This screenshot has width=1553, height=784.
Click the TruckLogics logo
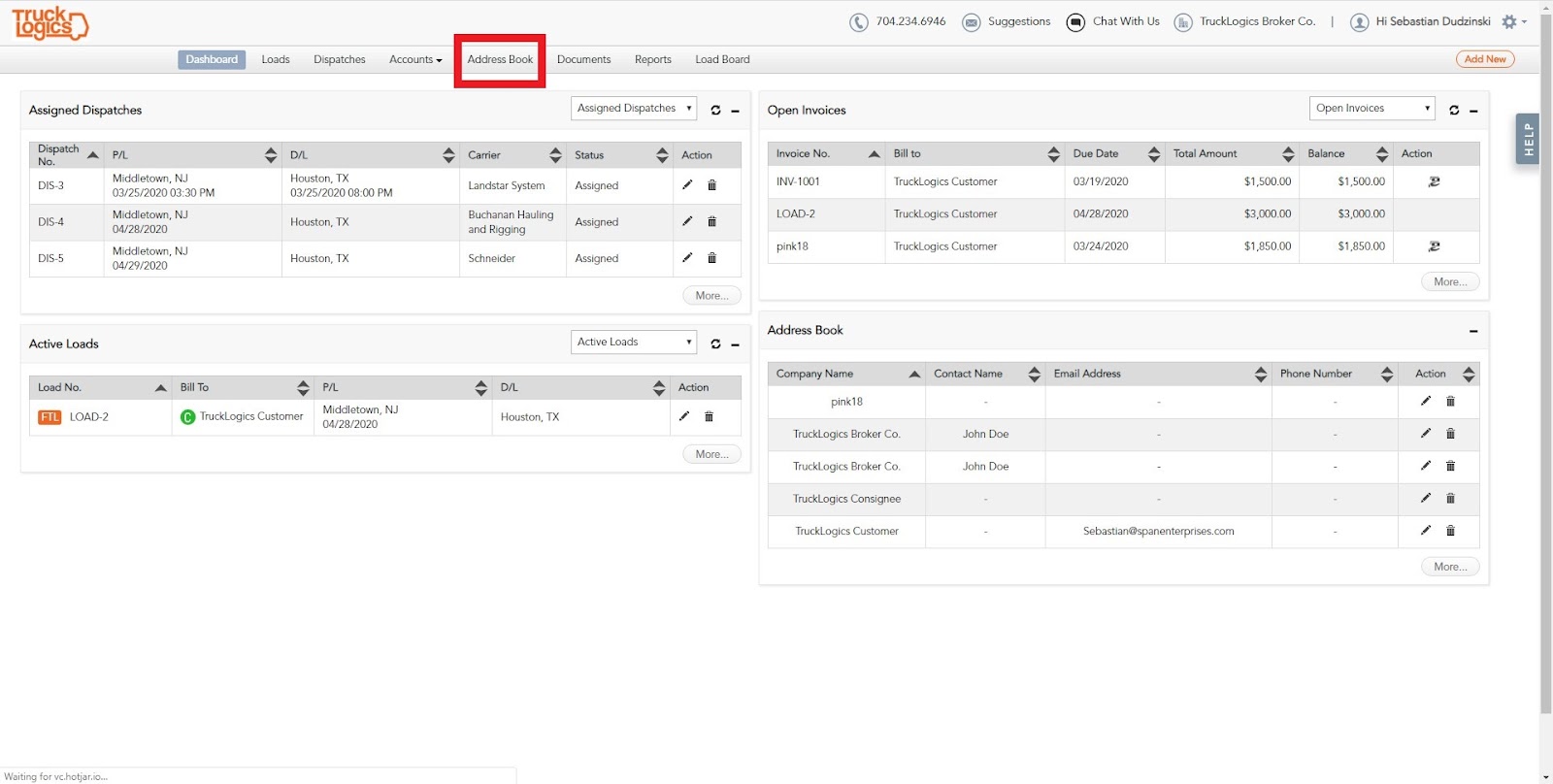click(50, 22)
